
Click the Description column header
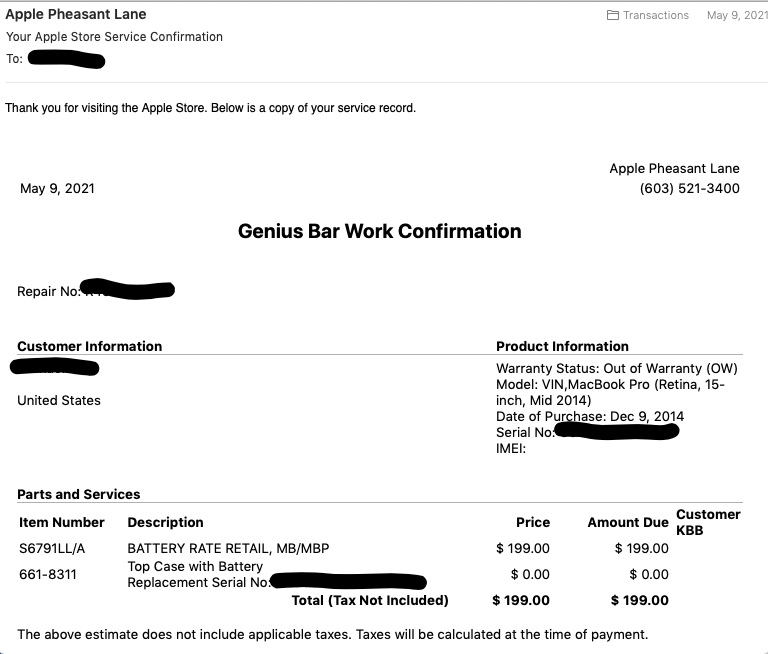coord(166,523)
